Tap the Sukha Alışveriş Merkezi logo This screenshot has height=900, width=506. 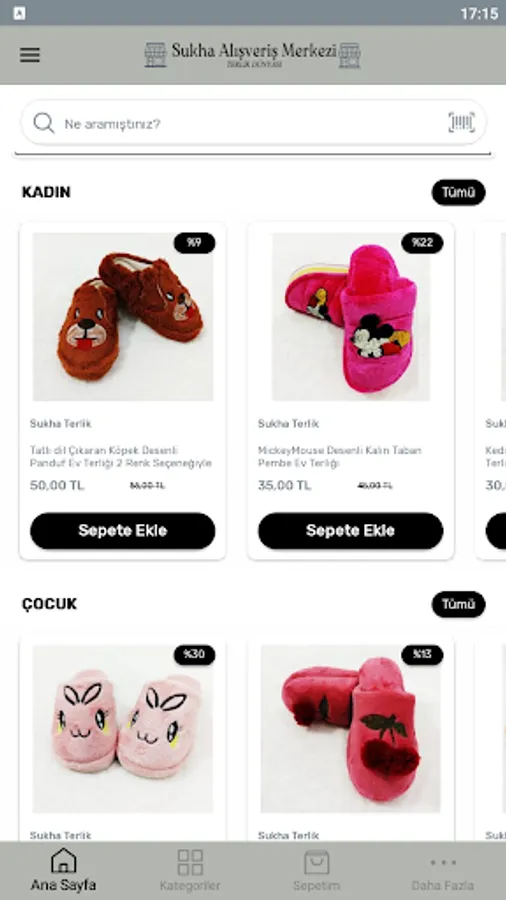[x=252, y=55]
